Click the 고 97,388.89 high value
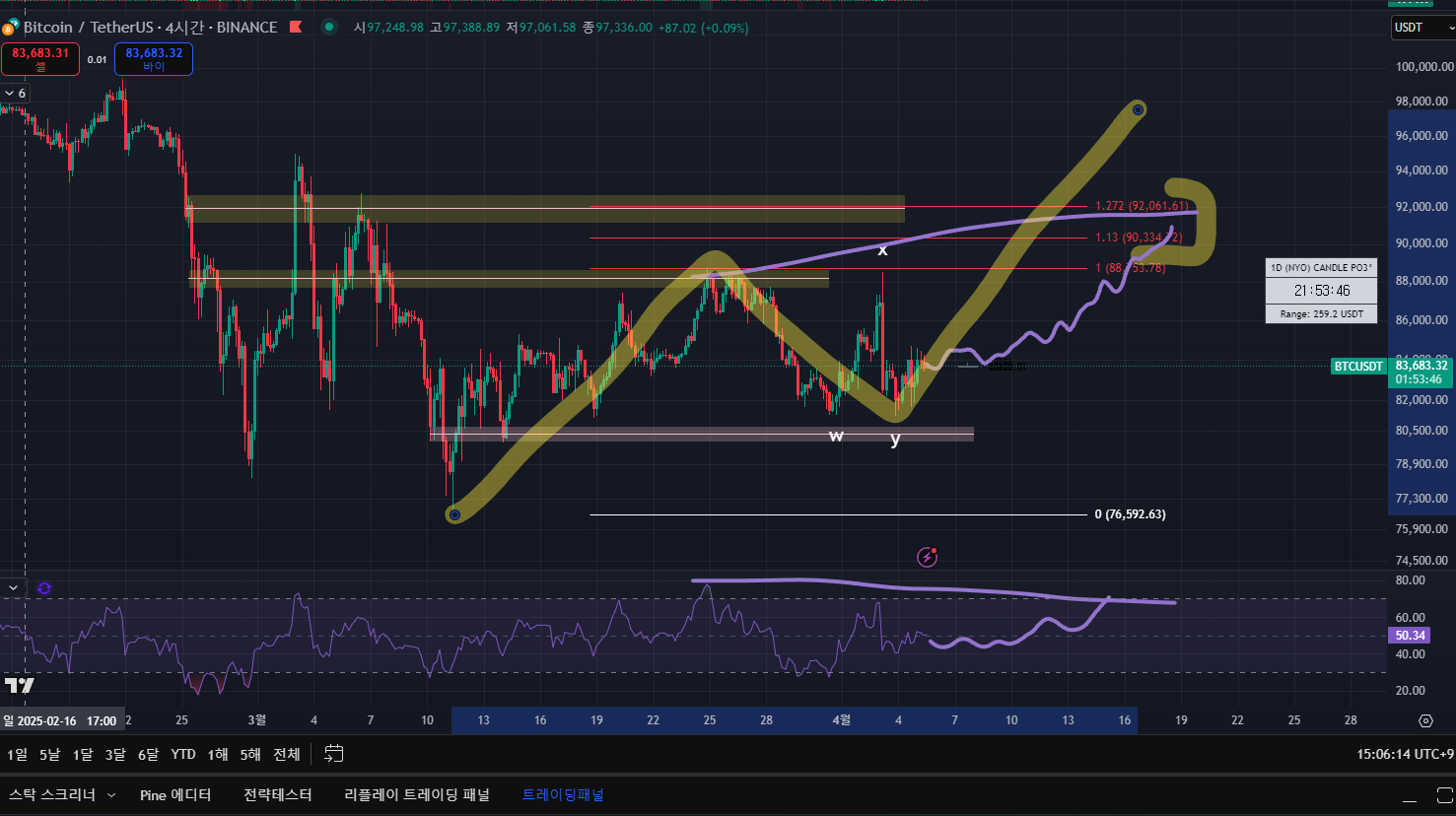Image resolution: width=1456 pixels, height=816 pixels. click(x=464, y=28)
